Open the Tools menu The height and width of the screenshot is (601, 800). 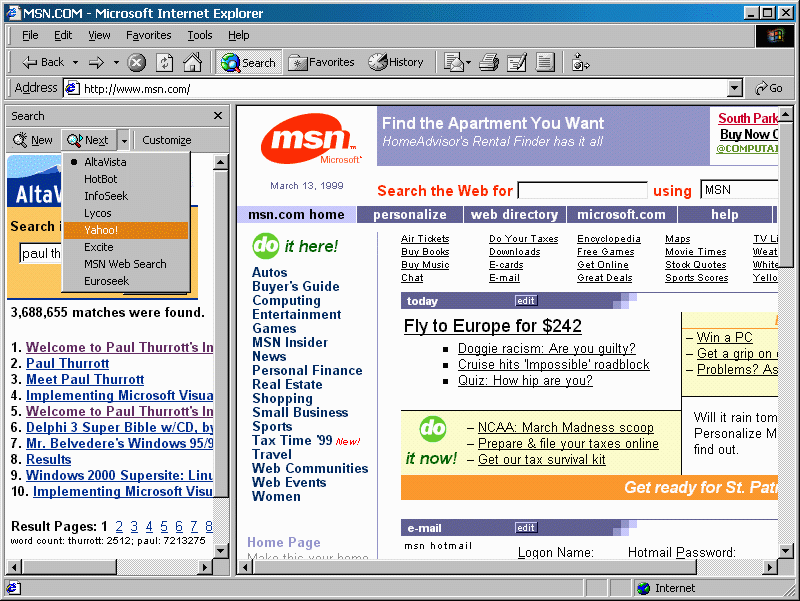(200, 35)
